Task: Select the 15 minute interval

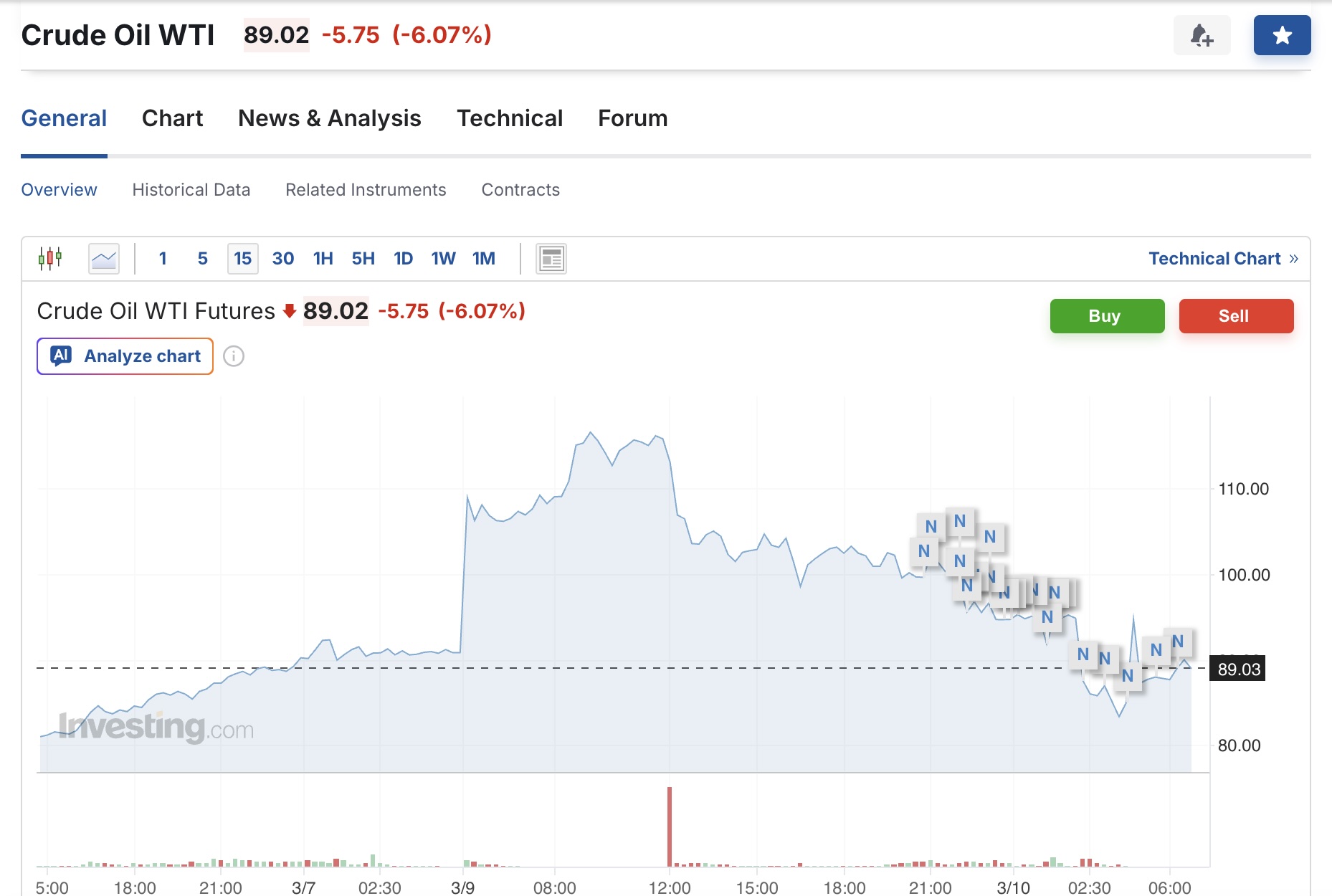Action: pos(242,258)
